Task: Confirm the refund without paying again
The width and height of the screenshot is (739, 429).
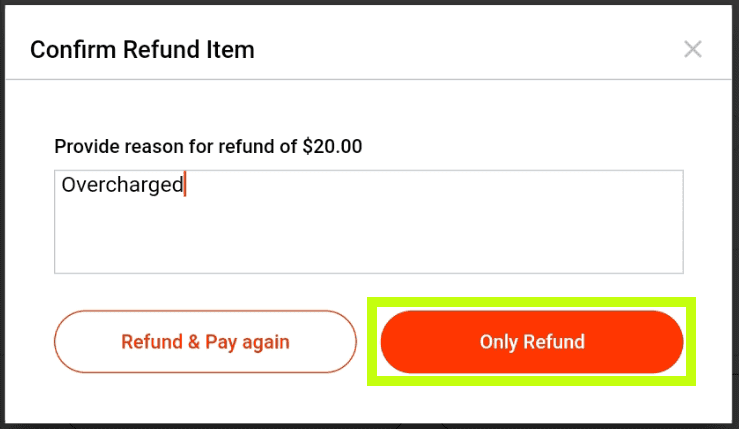Action: click(x=532, y=342)
